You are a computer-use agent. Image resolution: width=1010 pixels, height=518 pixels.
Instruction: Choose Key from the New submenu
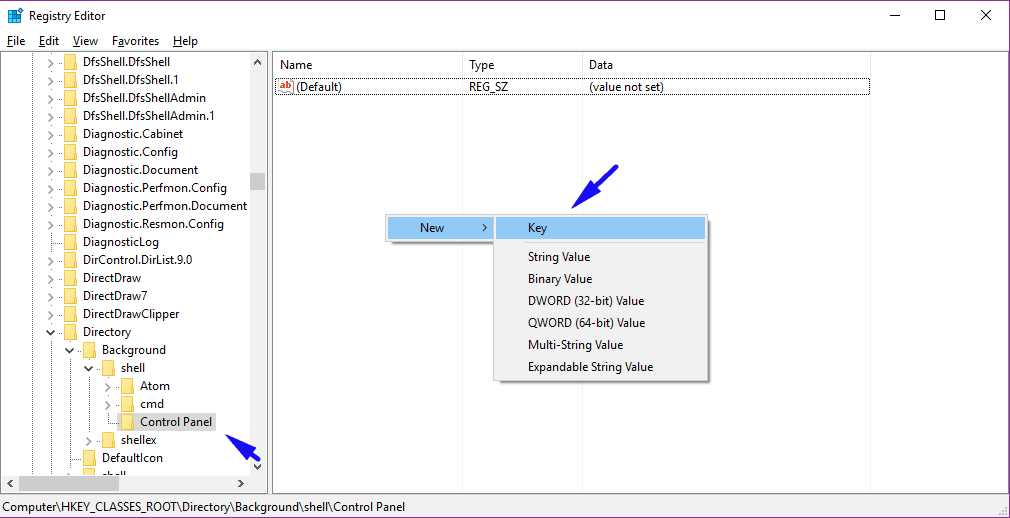(x=537, y=228)
